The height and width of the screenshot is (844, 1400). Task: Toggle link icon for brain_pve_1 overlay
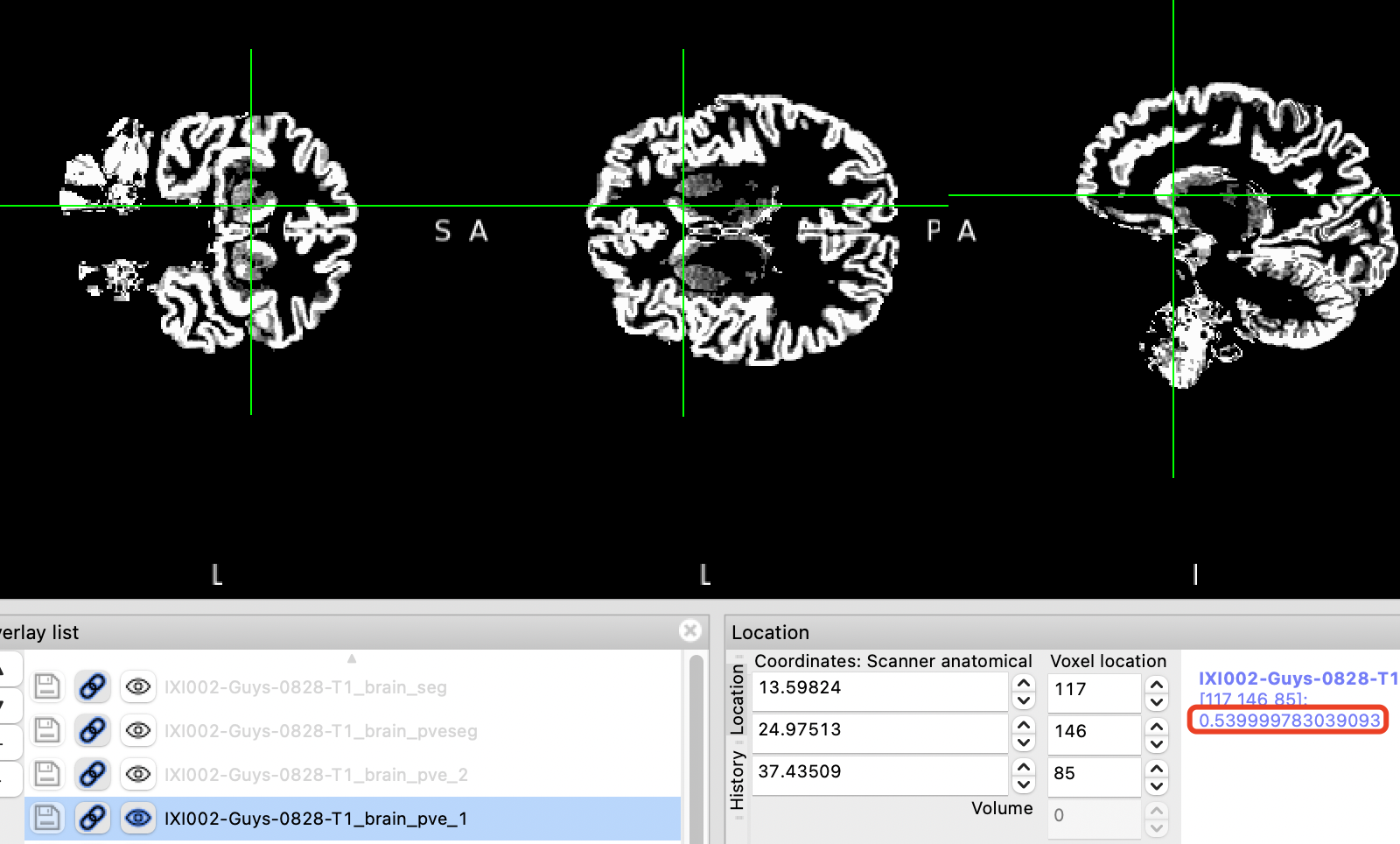pos(93,818)
